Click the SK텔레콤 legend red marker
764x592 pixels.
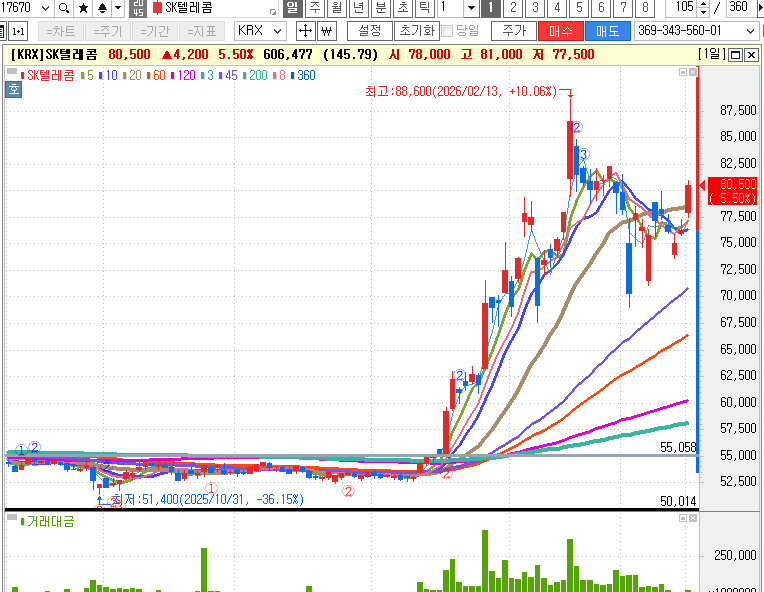[x=22, y=76]
